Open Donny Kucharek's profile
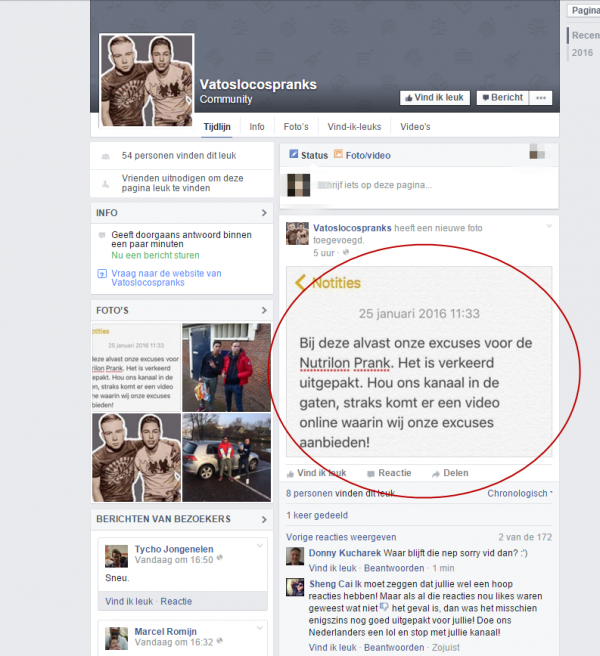 point(345,553)
